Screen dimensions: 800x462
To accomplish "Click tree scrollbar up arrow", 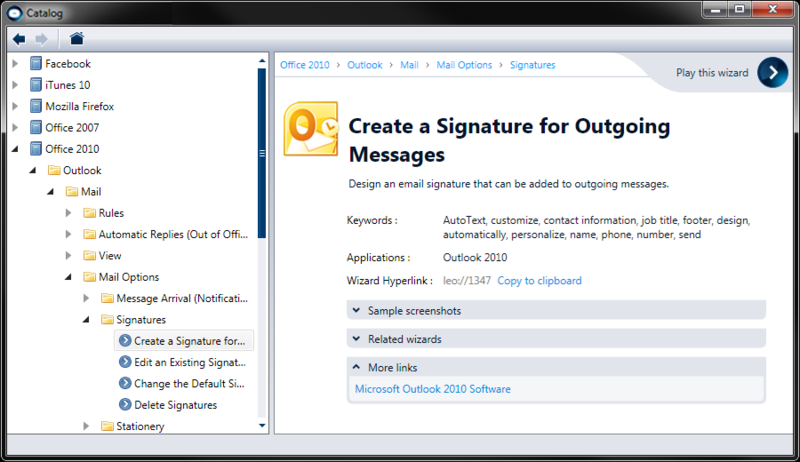I will point(262,61).
